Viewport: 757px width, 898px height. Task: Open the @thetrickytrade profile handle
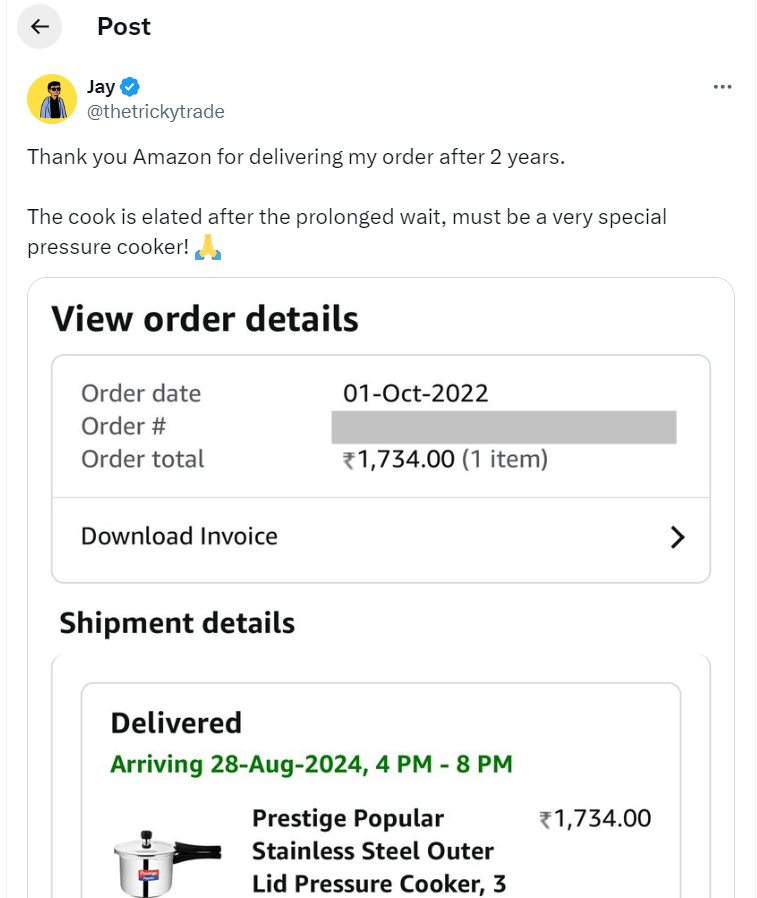[x=155, y=112]
